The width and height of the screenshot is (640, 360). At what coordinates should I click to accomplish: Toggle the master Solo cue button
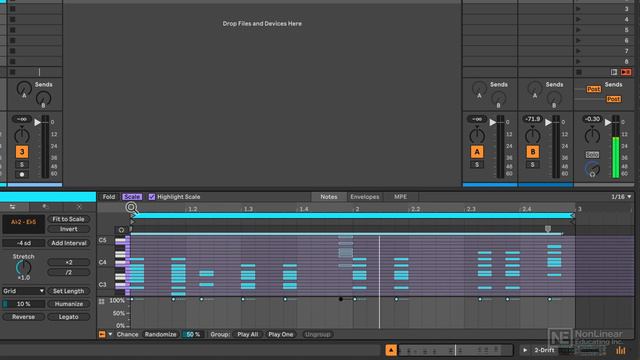coord(592,155)
